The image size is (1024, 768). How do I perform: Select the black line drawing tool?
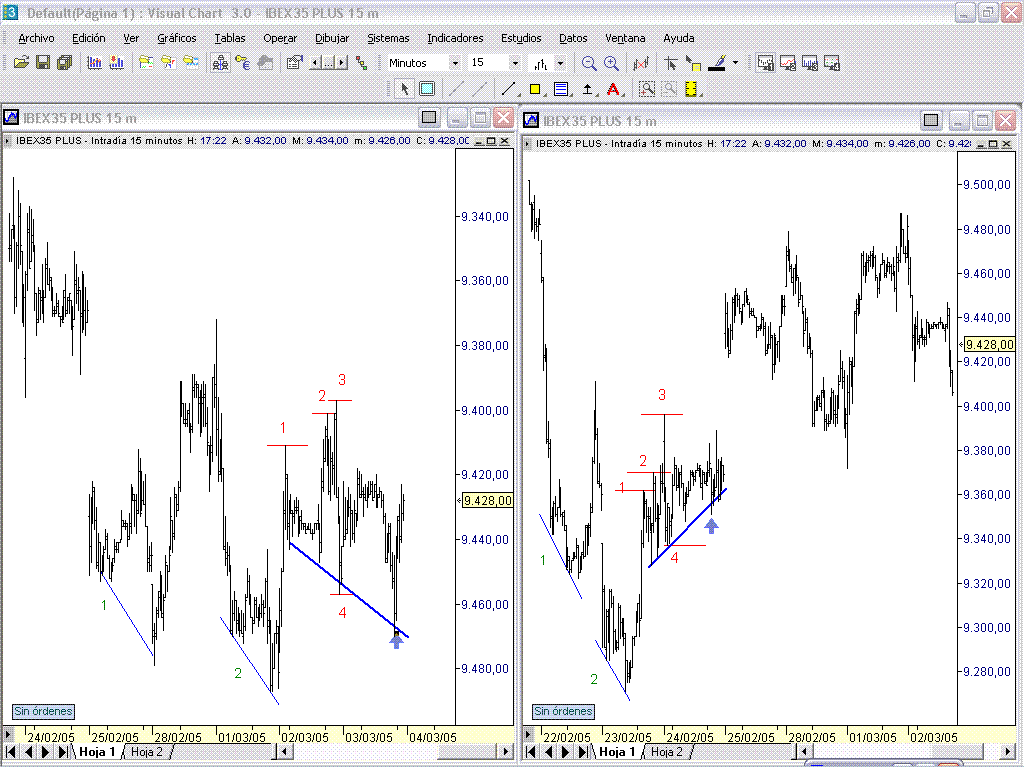point(508,88)
